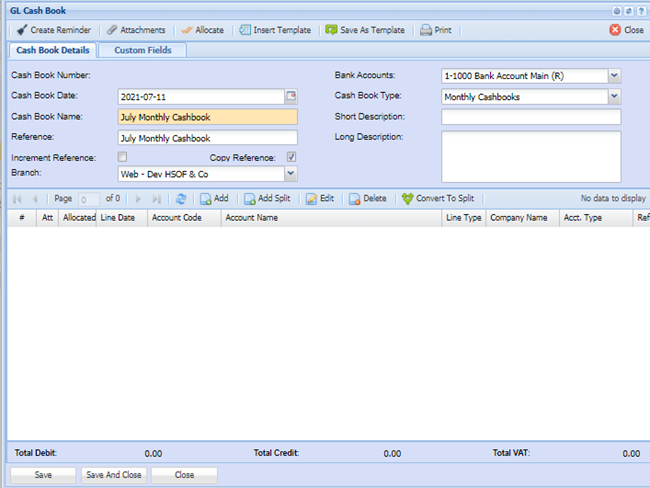Open the Cash Book Type dropdown
Screen dimensions: 650x488
(x=614, y=97)
